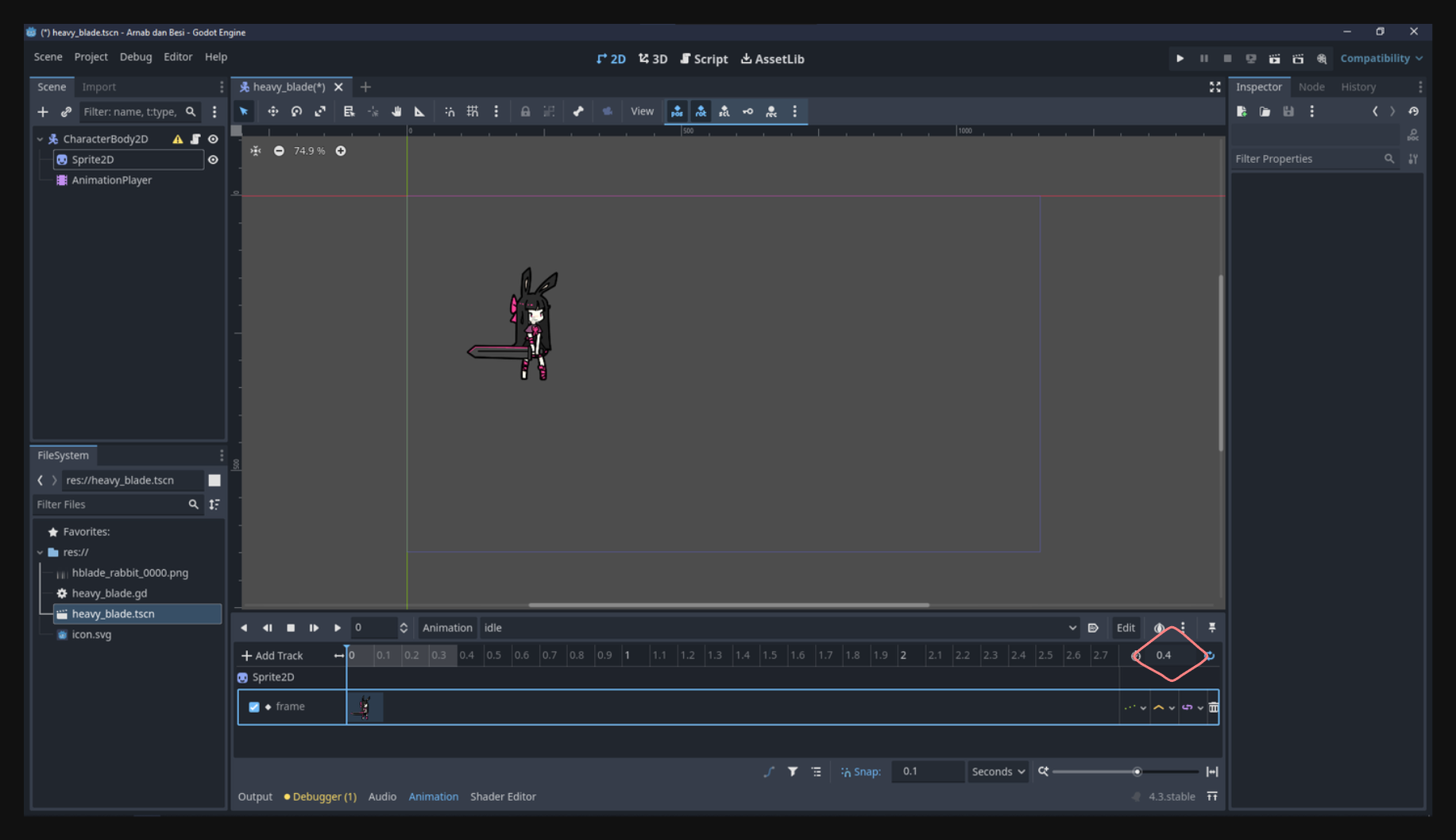Select the Ruler measuring tool
Viewport: 1456px width, 840px height.
point(419,111)
